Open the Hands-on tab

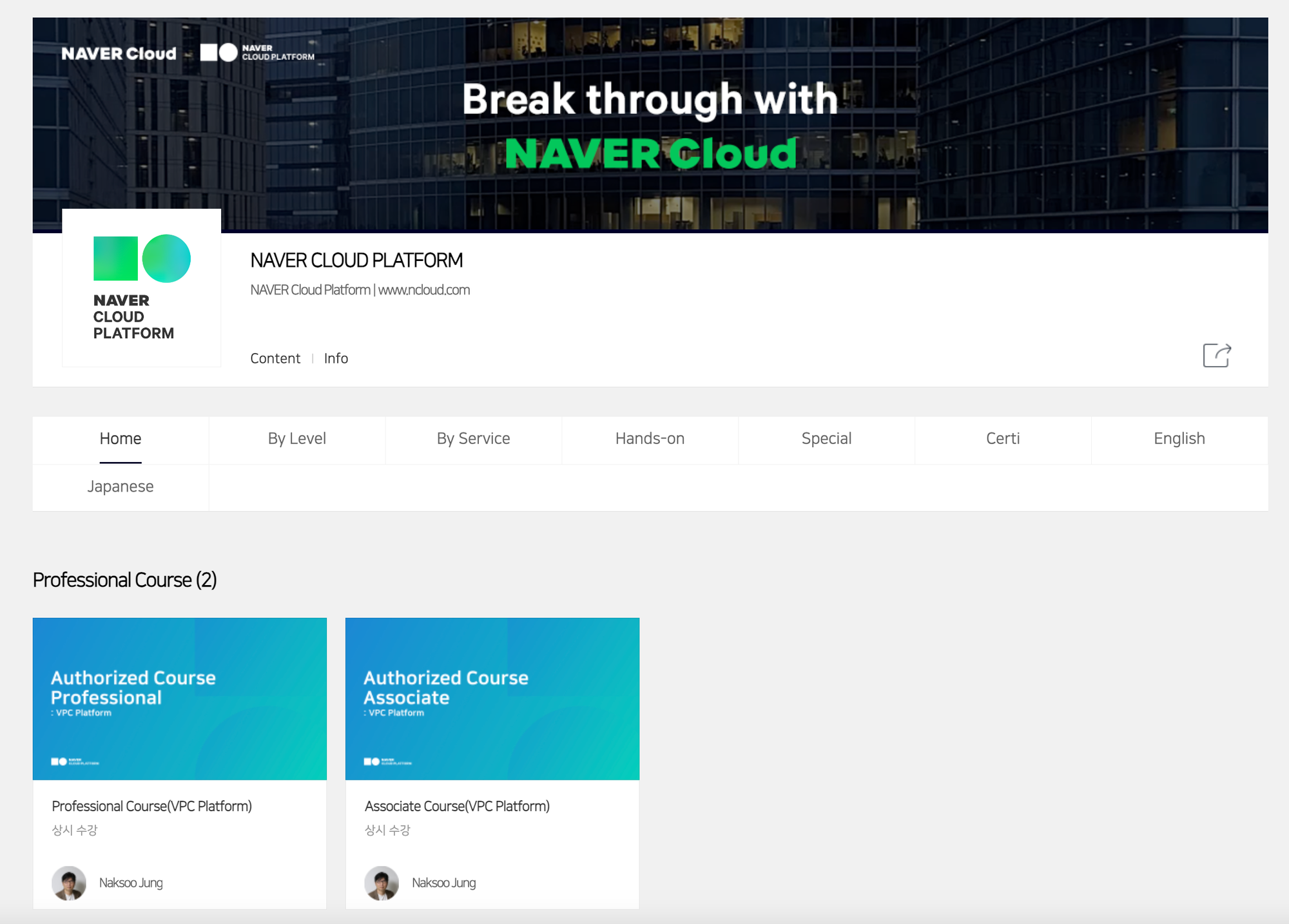point(650,439)
